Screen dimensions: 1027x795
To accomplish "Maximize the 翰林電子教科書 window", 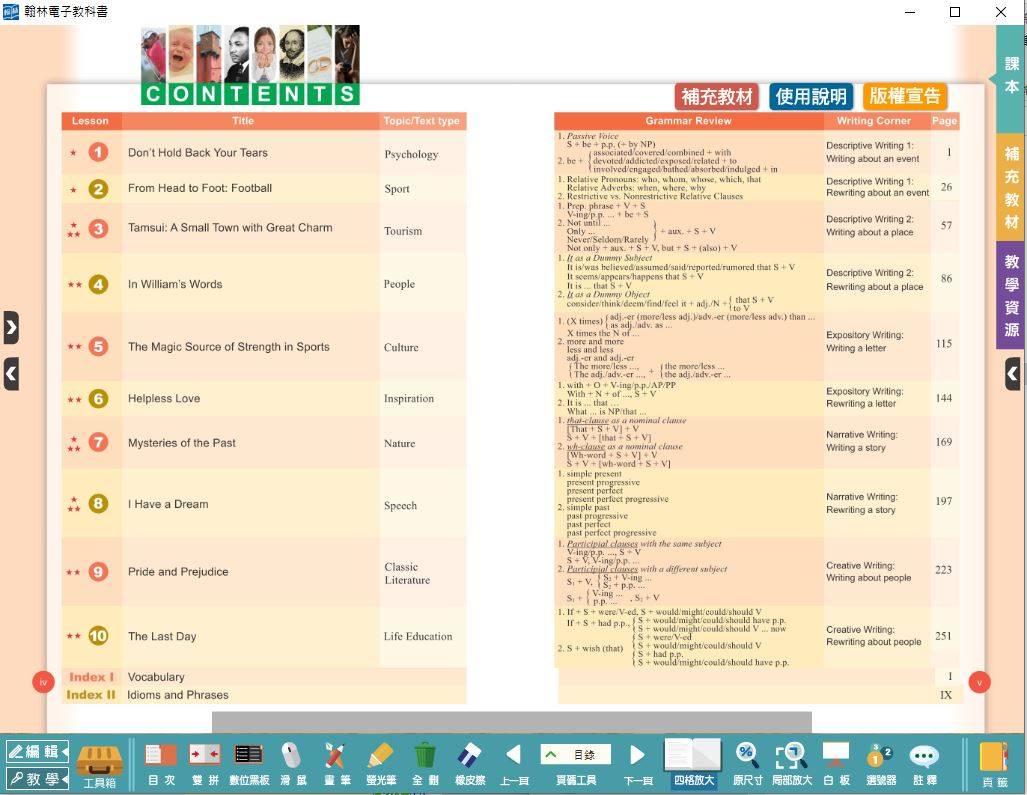I will pos(955,12).
